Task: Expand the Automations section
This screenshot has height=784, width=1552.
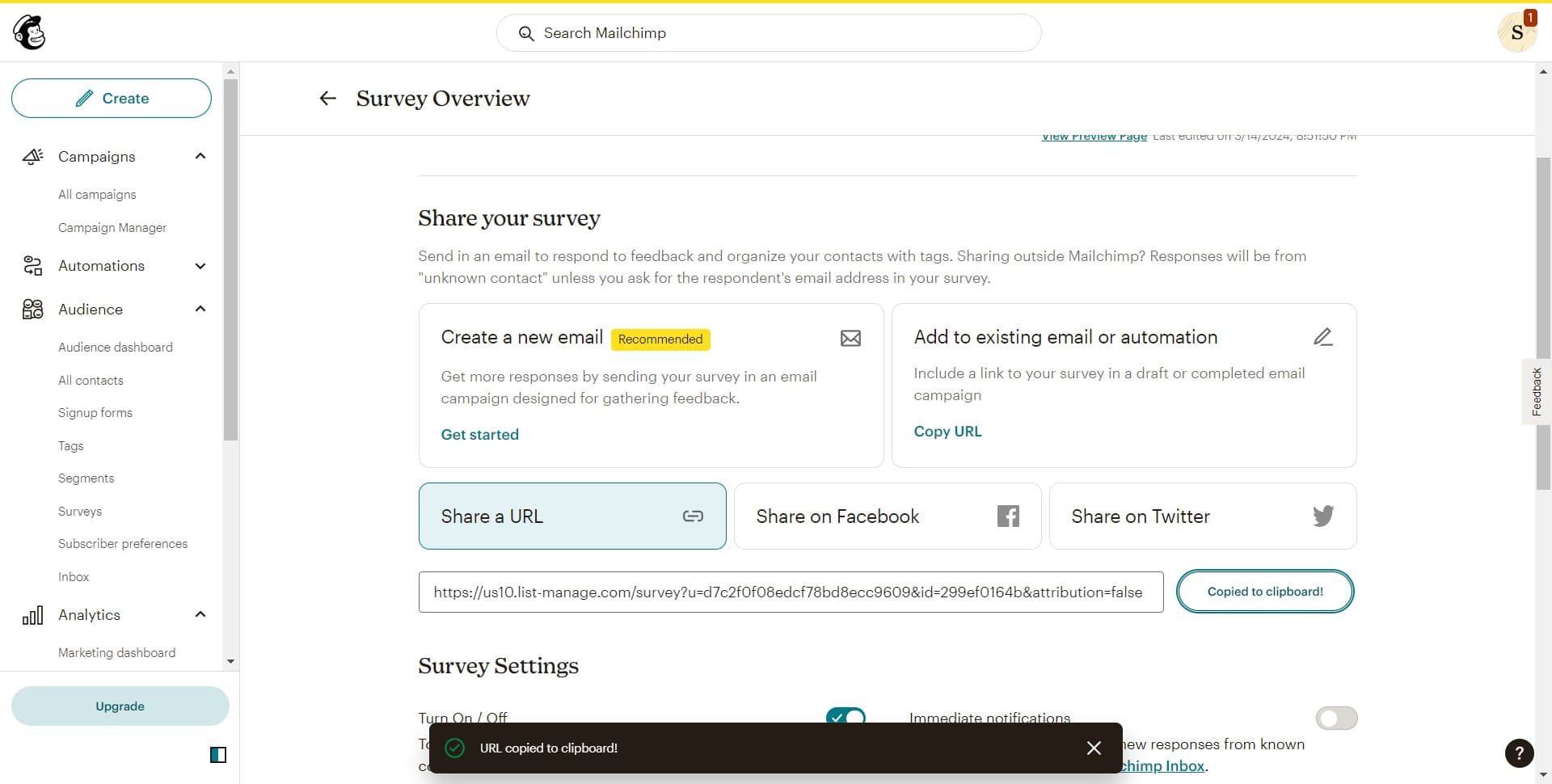Action: tap(200, 265)
